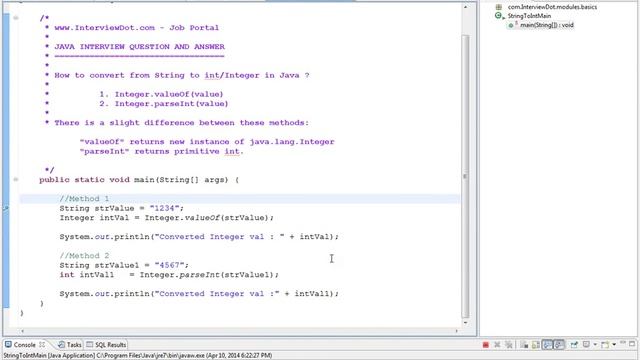This screenshot has width=640, height=360.
Task: Place cursor on the //Method 1 comment line
Action: [x=84, y=199]
